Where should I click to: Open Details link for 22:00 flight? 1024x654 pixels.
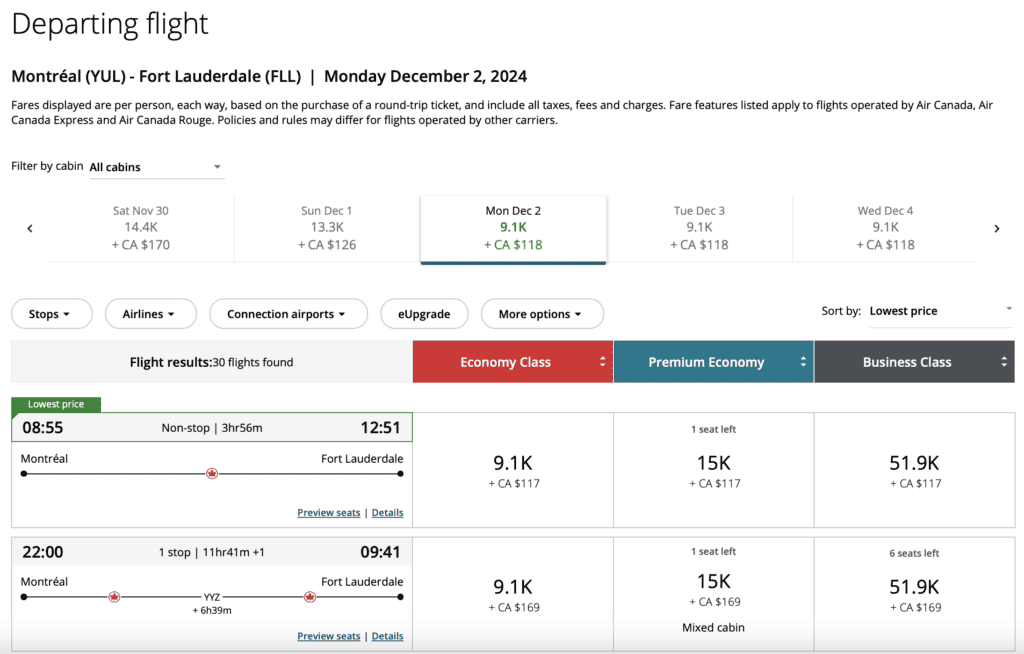coord(387,636)
